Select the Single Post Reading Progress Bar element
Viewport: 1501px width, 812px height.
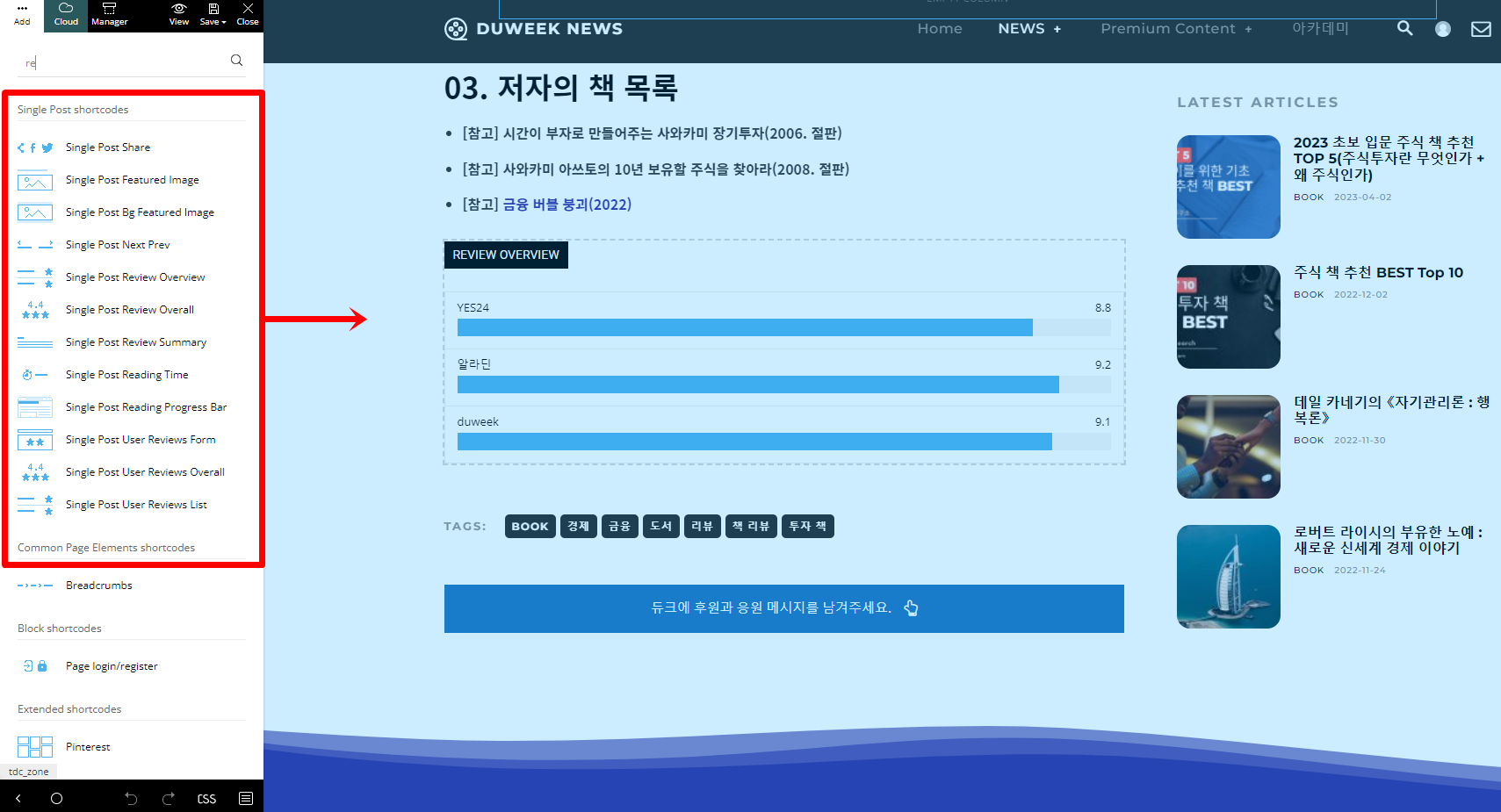[x=132, y=407]
